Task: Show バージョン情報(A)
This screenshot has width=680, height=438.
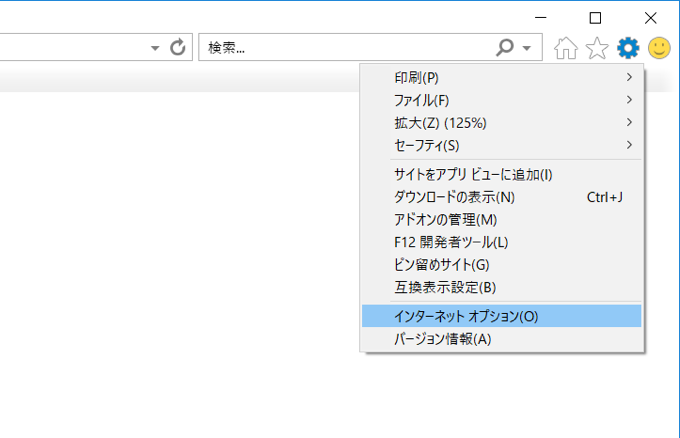Action: pyautogui.click(x=443, y=339)
